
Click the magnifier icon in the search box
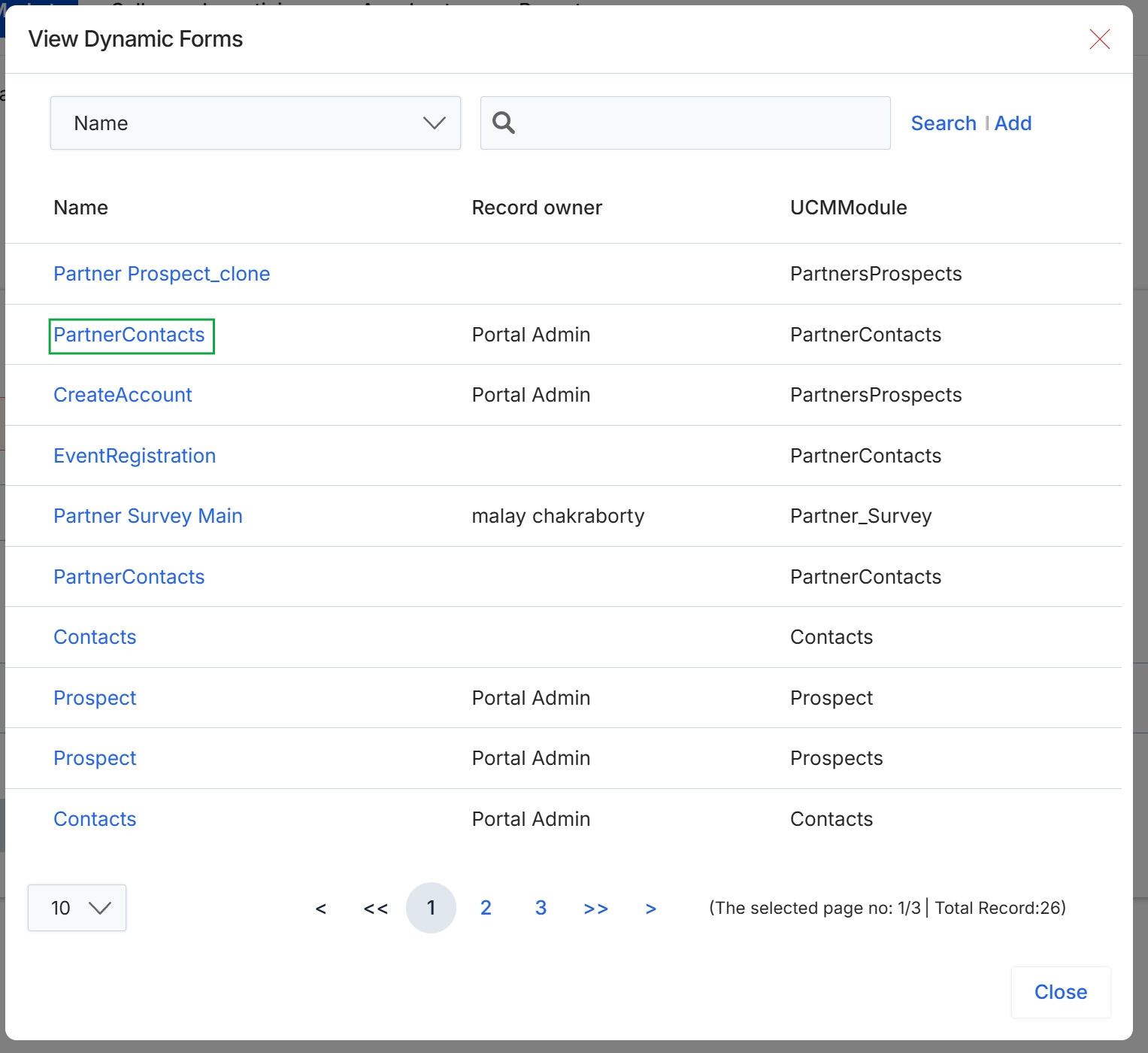coord(503,123)
